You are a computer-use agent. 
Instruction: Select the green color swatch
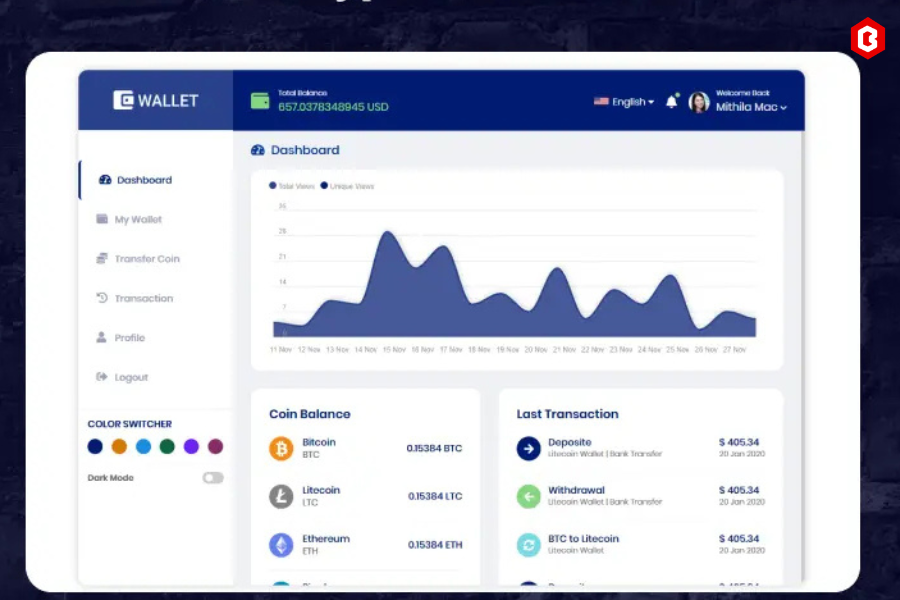pyautogui.click(x=167, y=446)
